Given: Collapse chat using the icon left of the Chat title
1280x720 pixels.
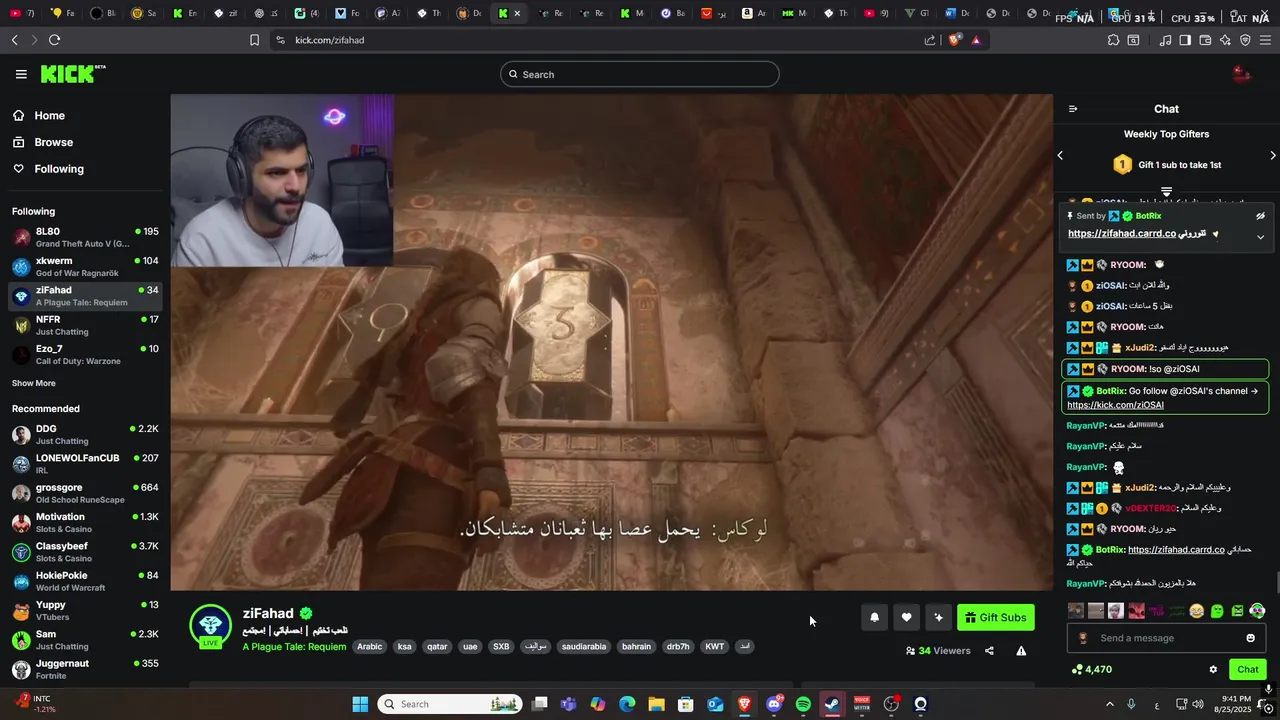Looking at the screenshot, I should click(x=1073, y=109).
